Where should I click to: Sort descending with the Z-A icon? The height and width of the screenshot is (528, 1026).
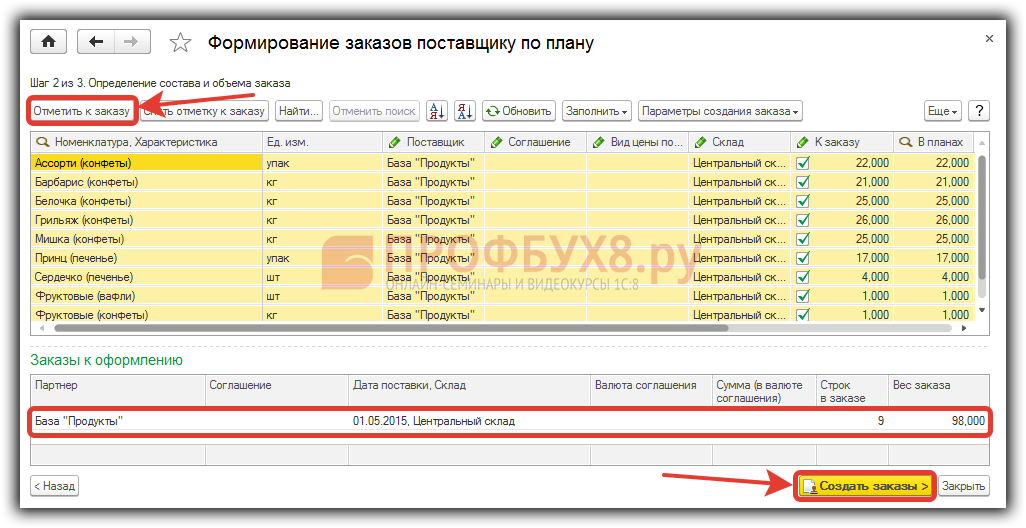[465, 111]
